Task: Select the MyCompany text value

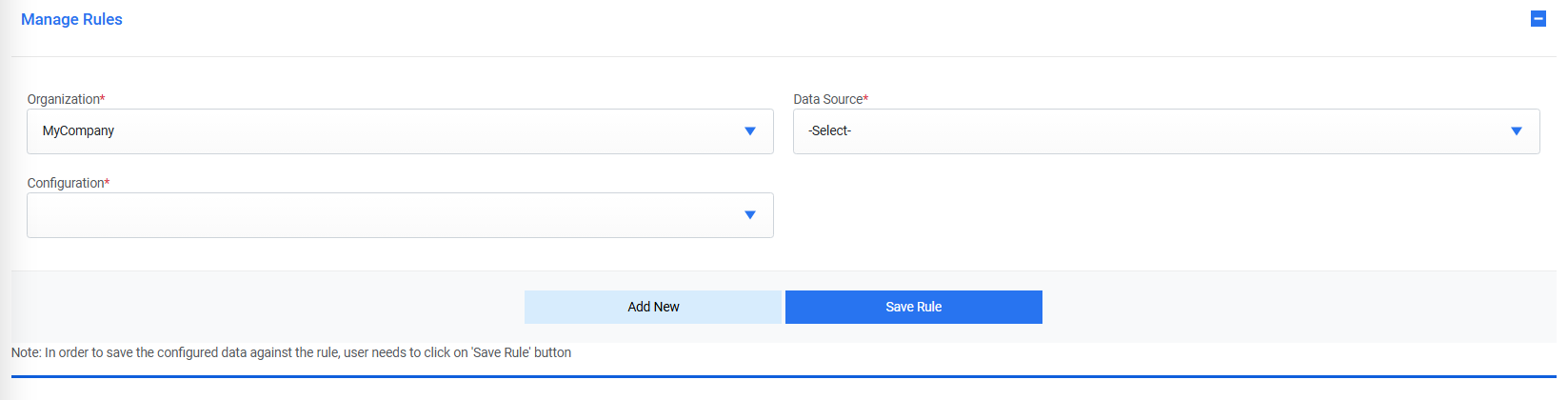Action: click(x=78, y=131)
